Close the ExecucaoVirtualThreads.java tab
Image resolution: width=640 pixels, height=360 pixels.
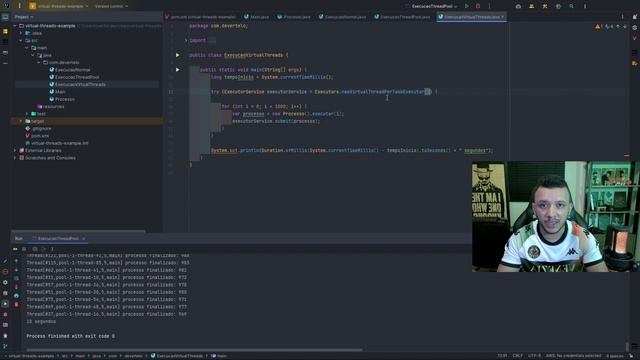click(502, 17)
